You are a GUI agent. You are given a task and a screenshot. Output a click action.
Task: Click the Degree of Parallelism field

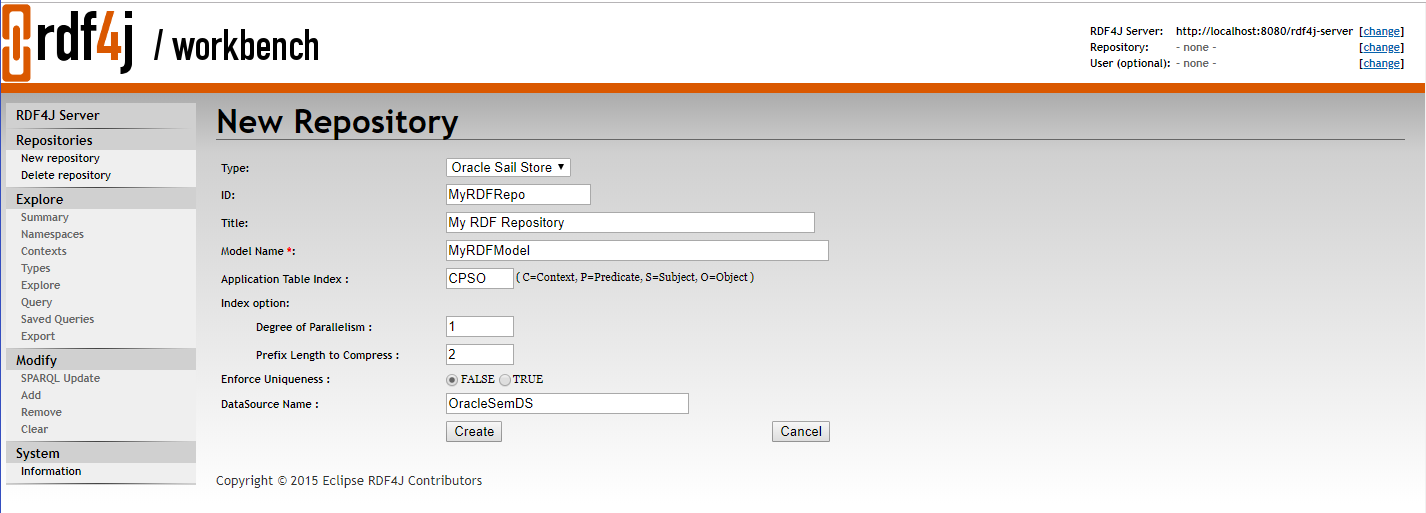tap(480, 326)
